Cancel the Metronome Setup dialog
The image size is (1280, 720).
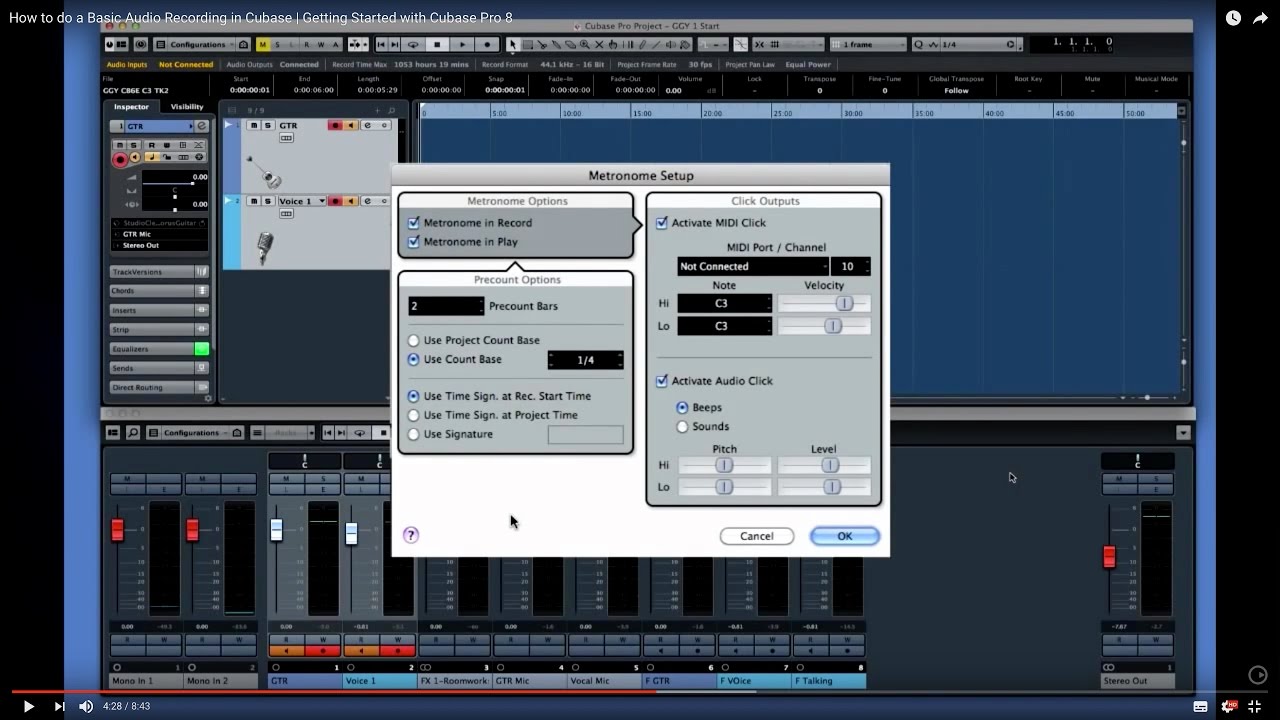tap(757, 535)
